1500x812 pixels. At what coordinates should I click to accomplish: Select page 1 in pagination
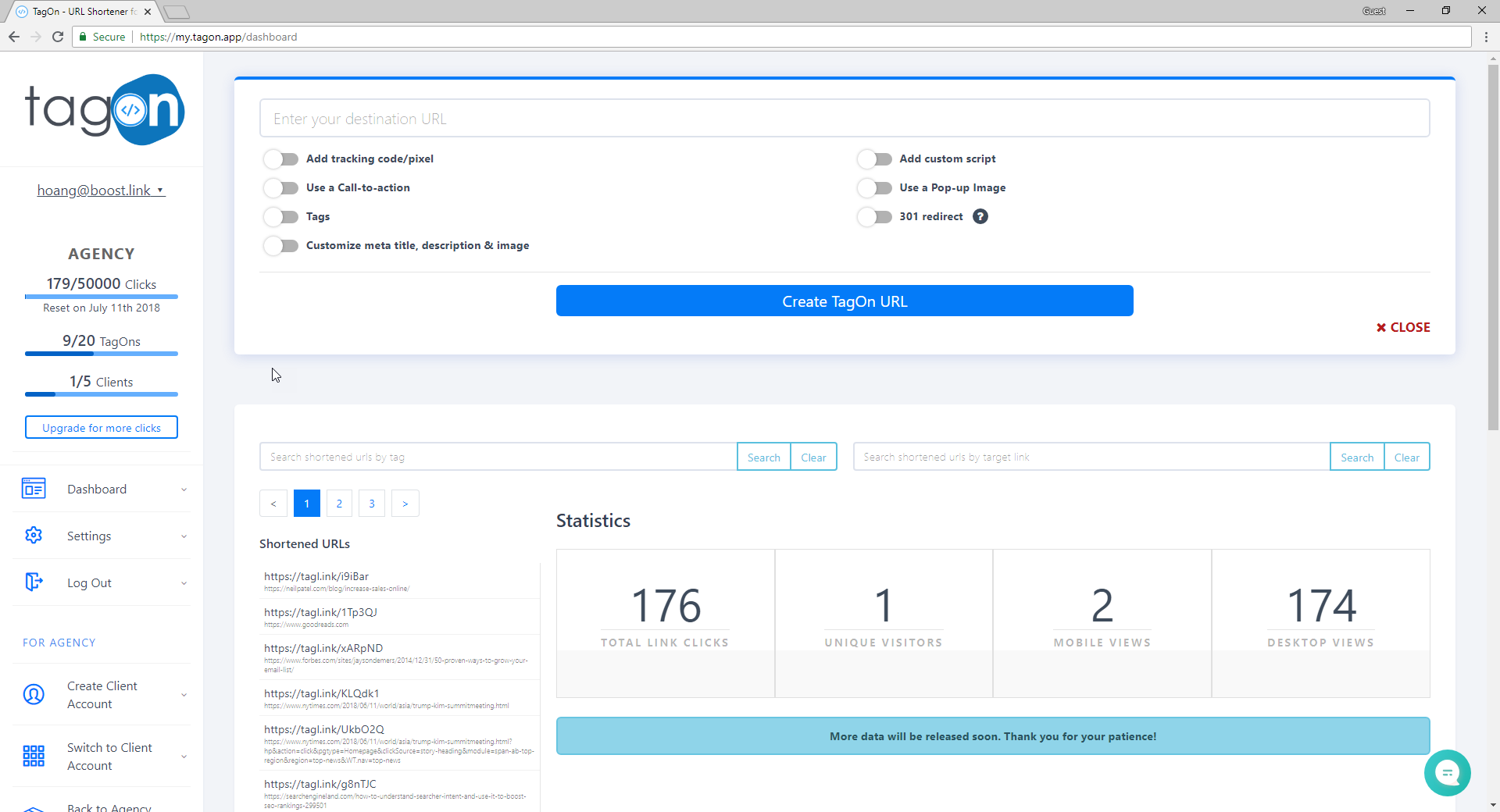307,504
